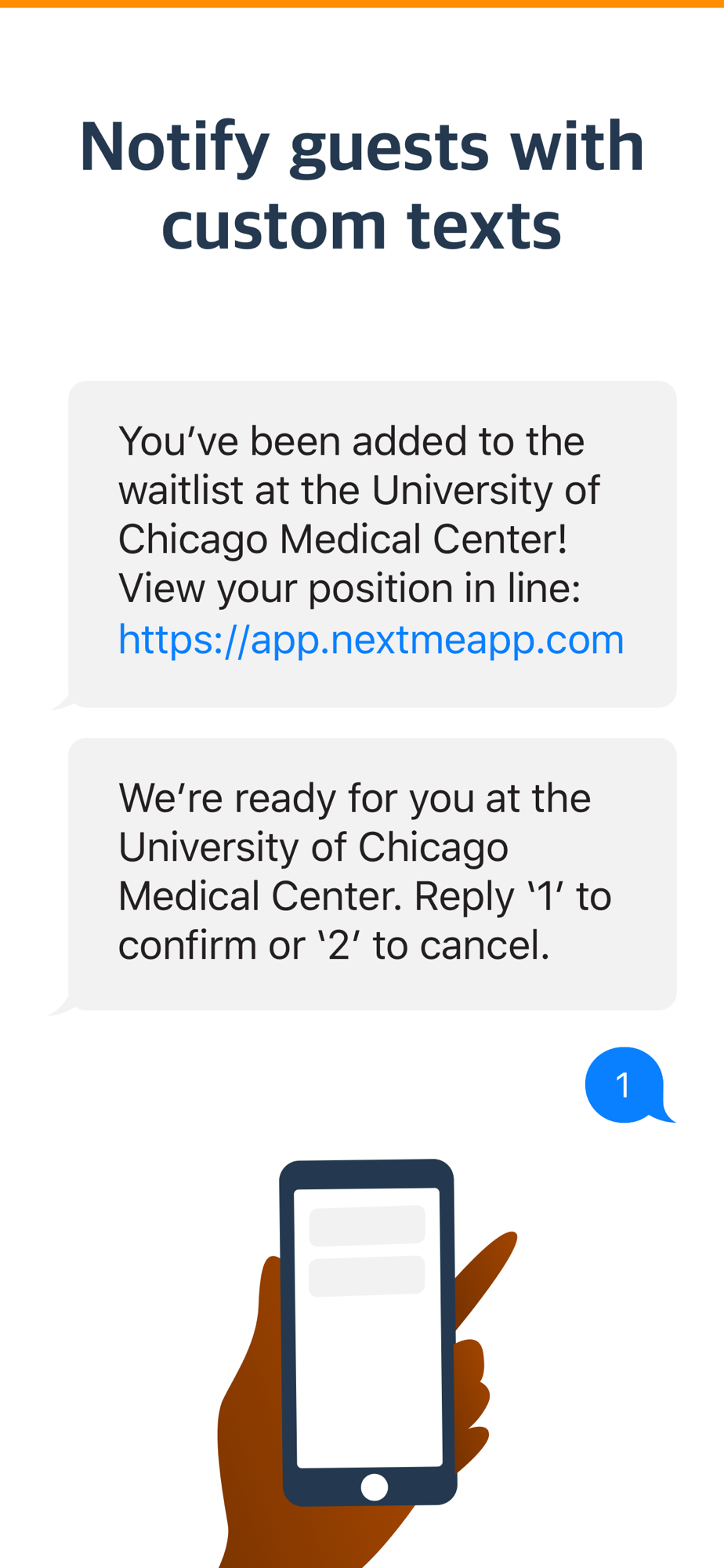Click the pointed tail of the waitlist message bubble
This screenshot has width=724, height=1568.
tap(63, 702)
